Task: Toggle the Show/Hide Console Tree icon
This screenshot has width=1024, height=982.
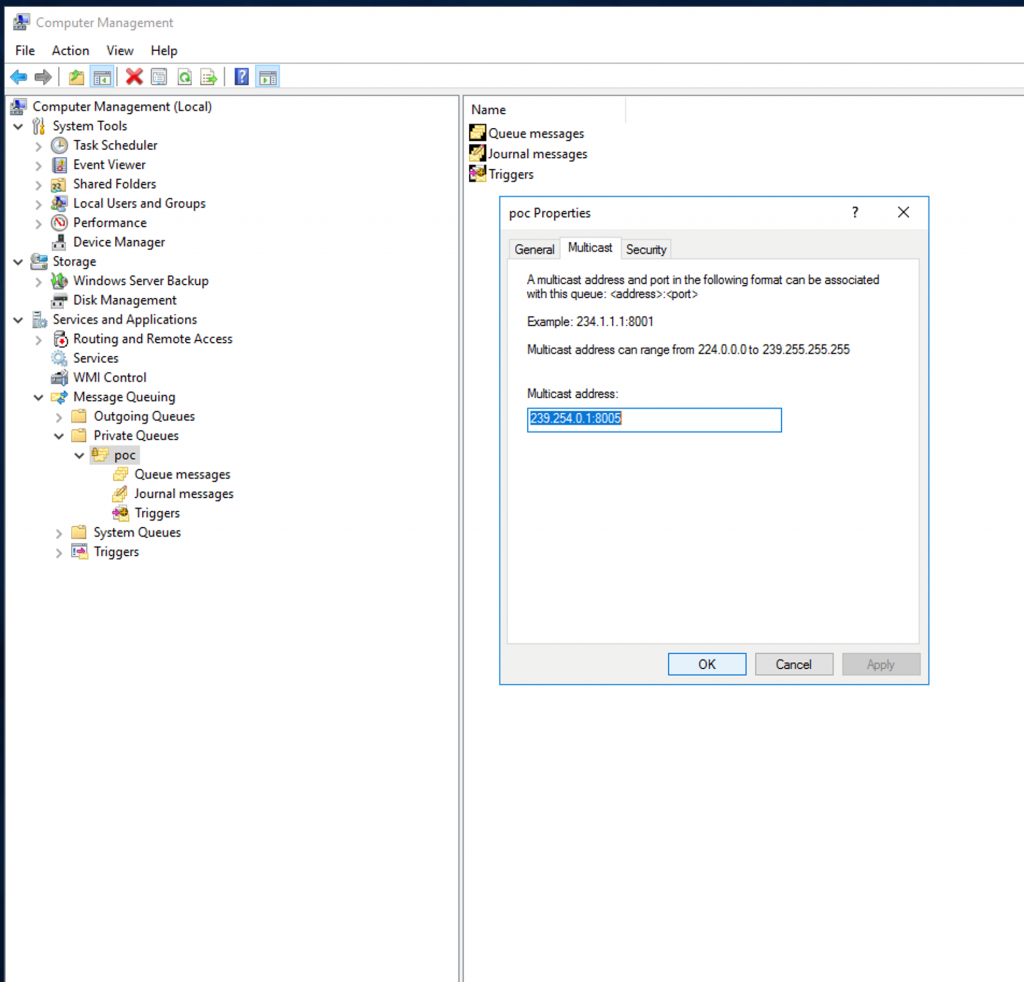Action: click(103, 77)
